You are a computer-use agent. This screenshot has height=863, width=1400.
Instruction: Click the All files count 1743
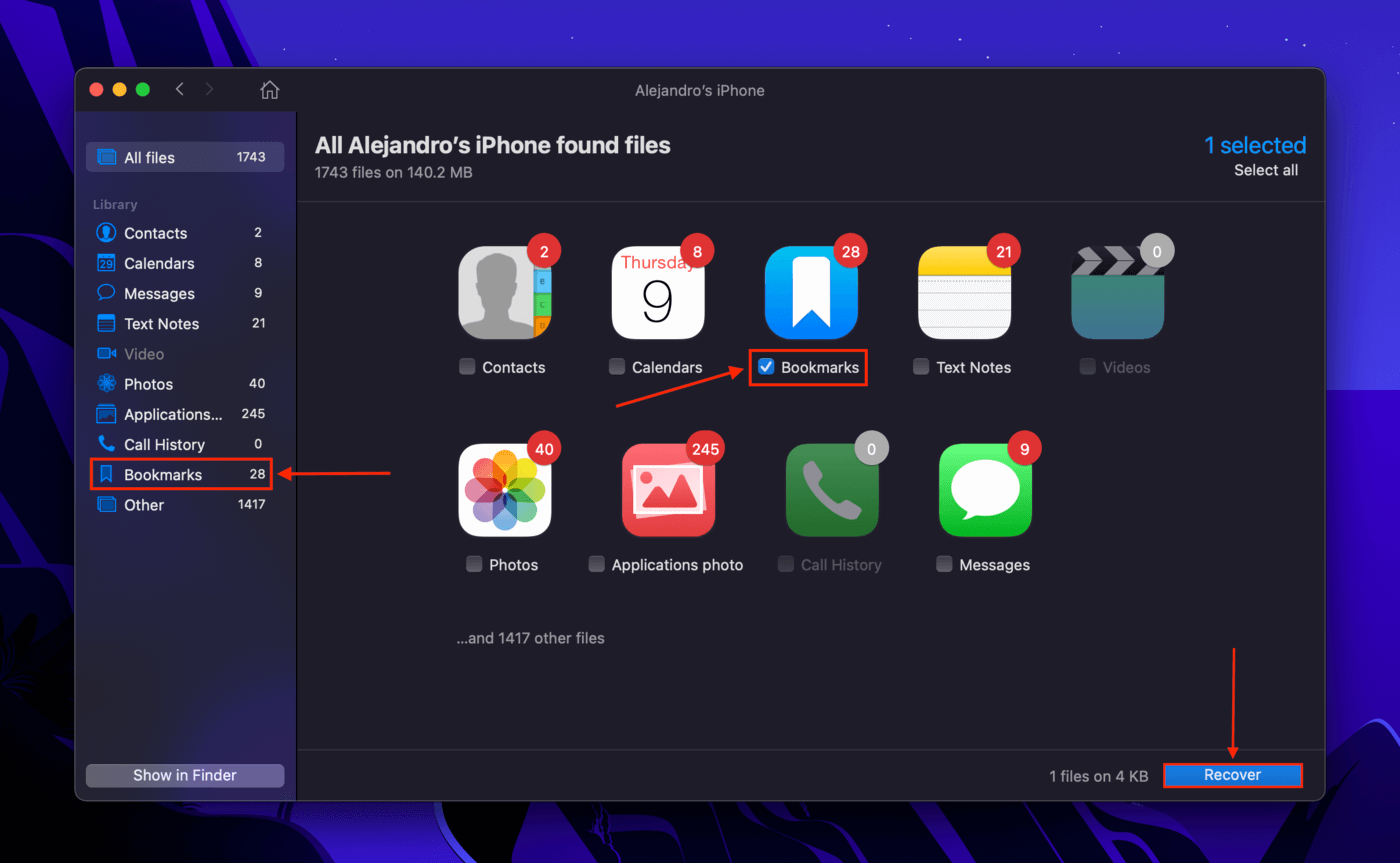[x=251, y=157]
